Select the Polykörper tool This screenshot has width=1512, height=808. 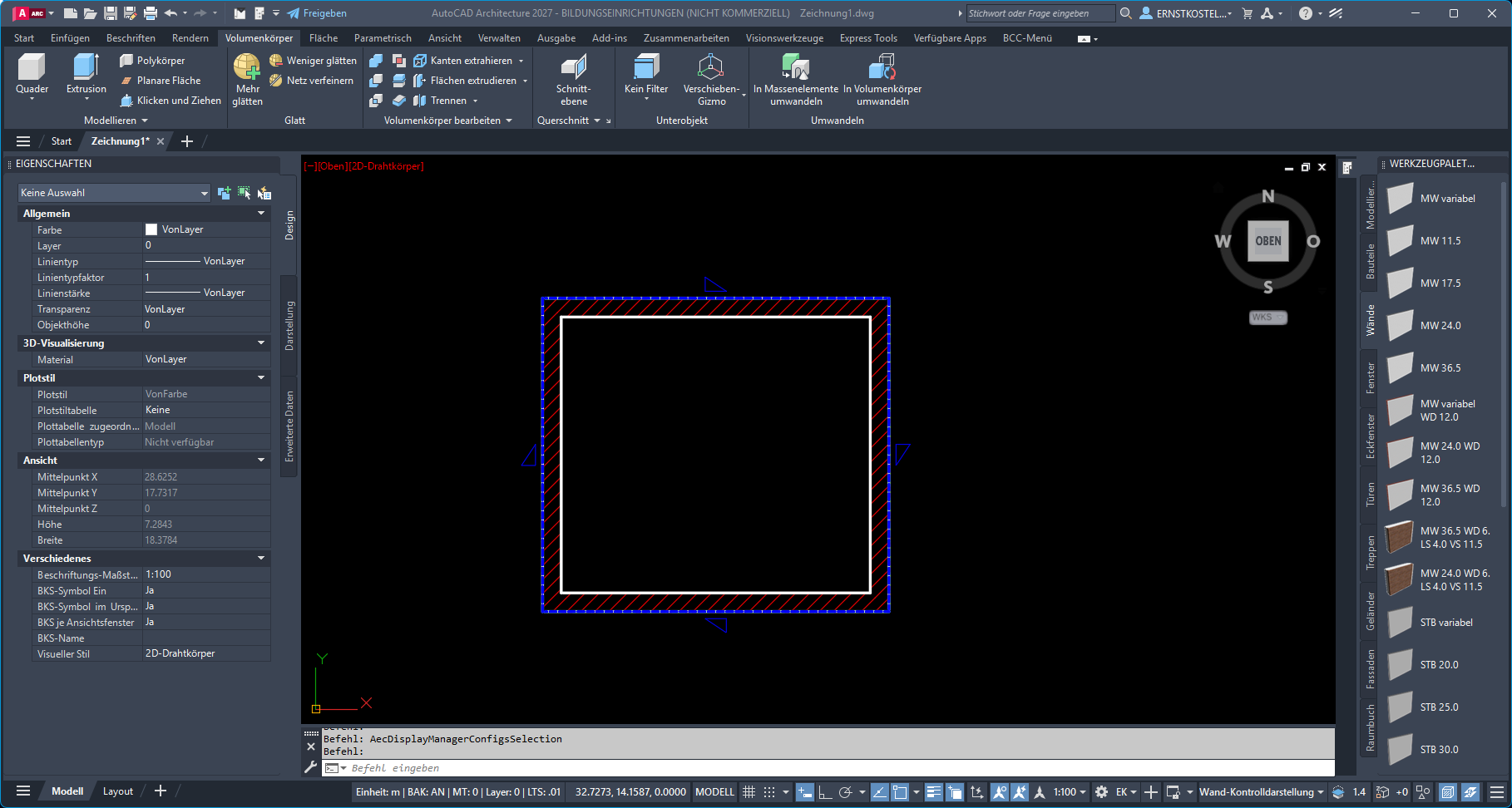pyautogui.click(x=152, y=61)
